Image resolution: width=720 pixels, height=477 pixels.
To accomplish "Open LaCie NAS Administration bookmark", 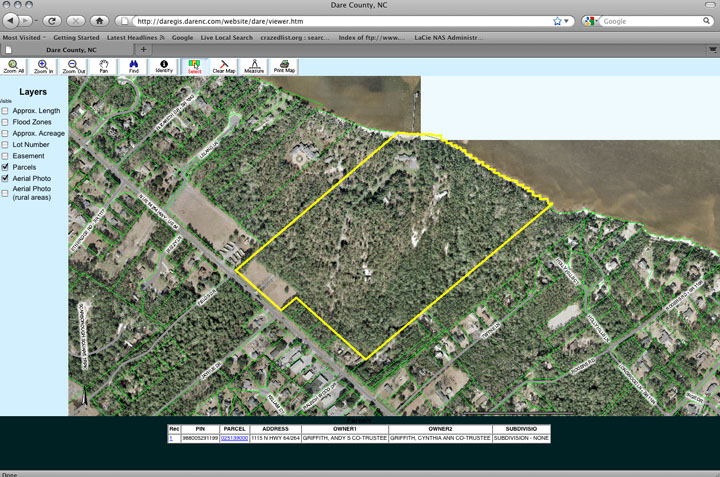I will click(449, 38).
